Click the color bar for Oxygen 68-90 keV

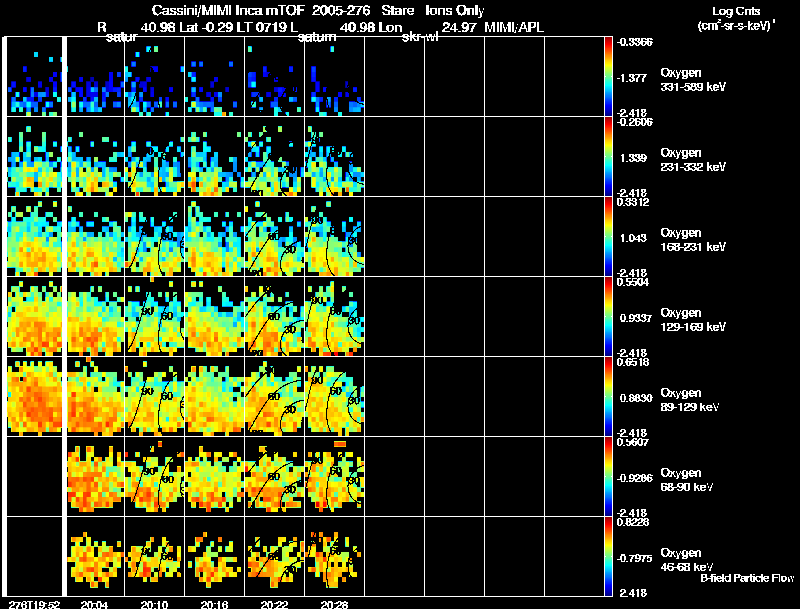tap(608, 477)
